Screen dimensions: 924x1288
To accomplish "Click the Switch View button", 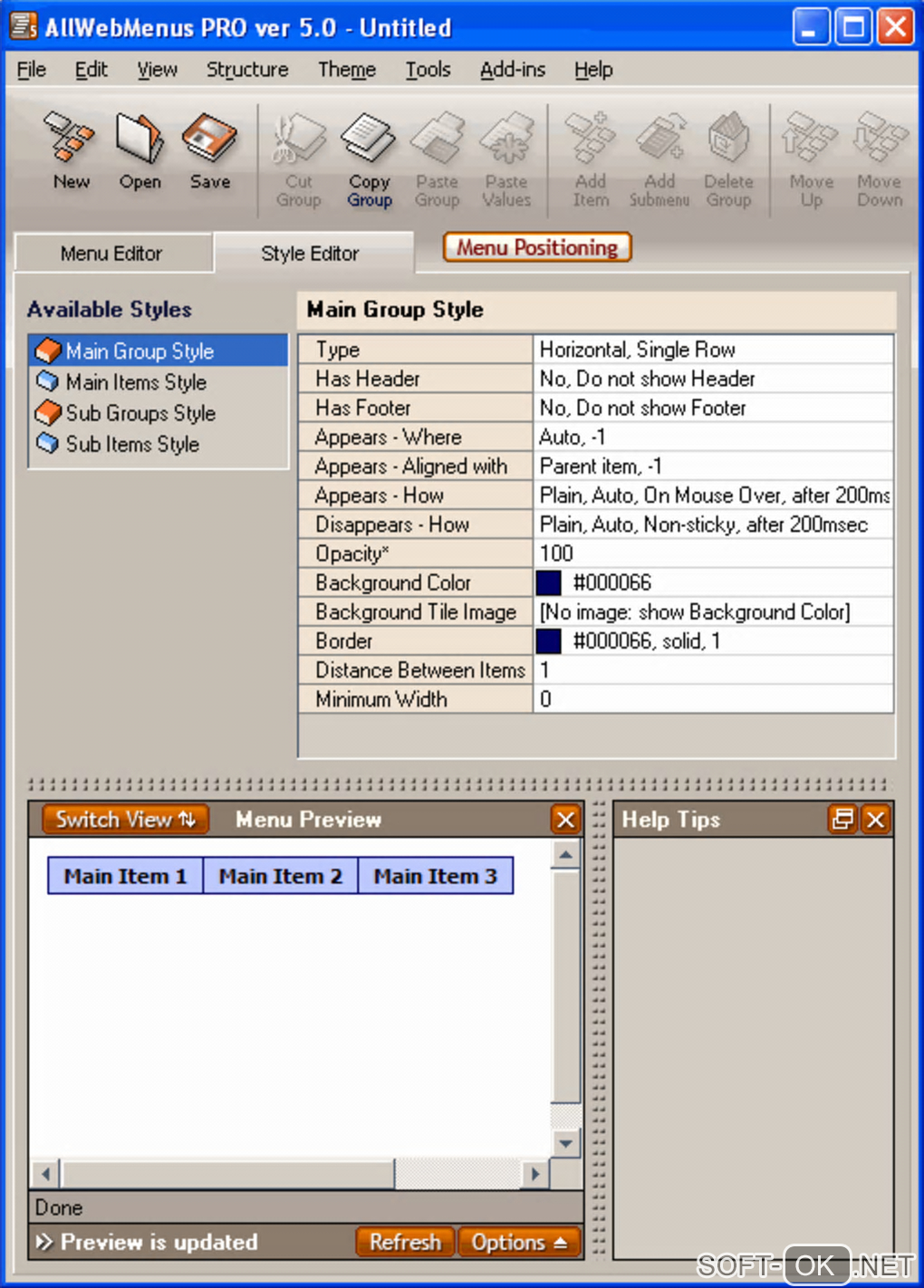I will point(125,820).
